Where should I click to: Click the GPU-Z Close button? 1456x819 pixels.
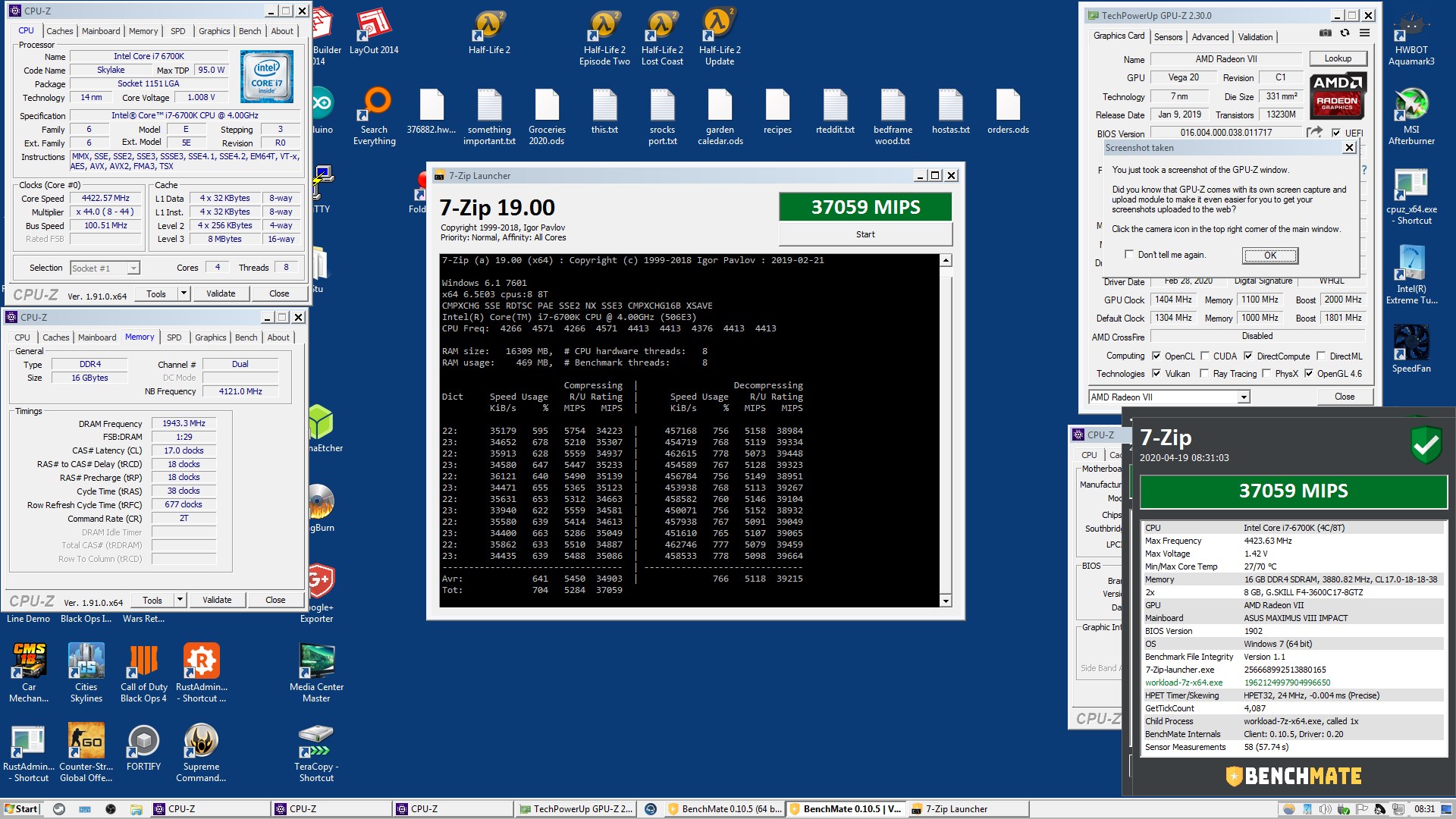[1345, 397]
